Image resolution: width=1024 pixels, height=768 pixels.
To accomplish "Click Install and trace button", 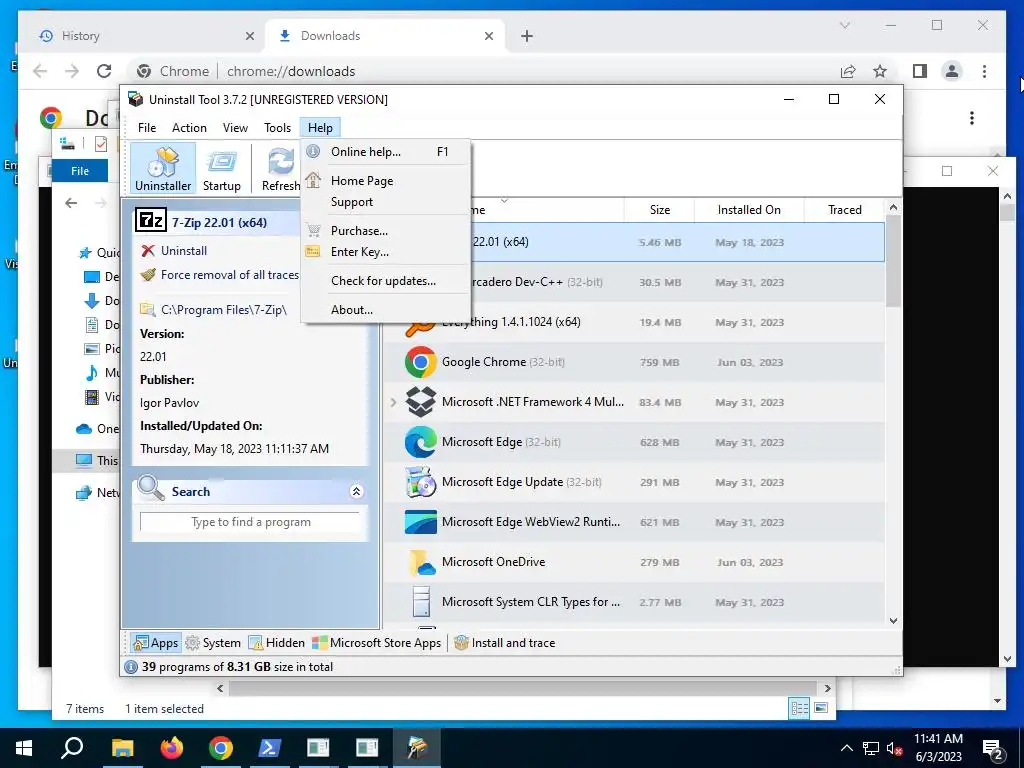I will pyautogui.click(x=505, y=643).
